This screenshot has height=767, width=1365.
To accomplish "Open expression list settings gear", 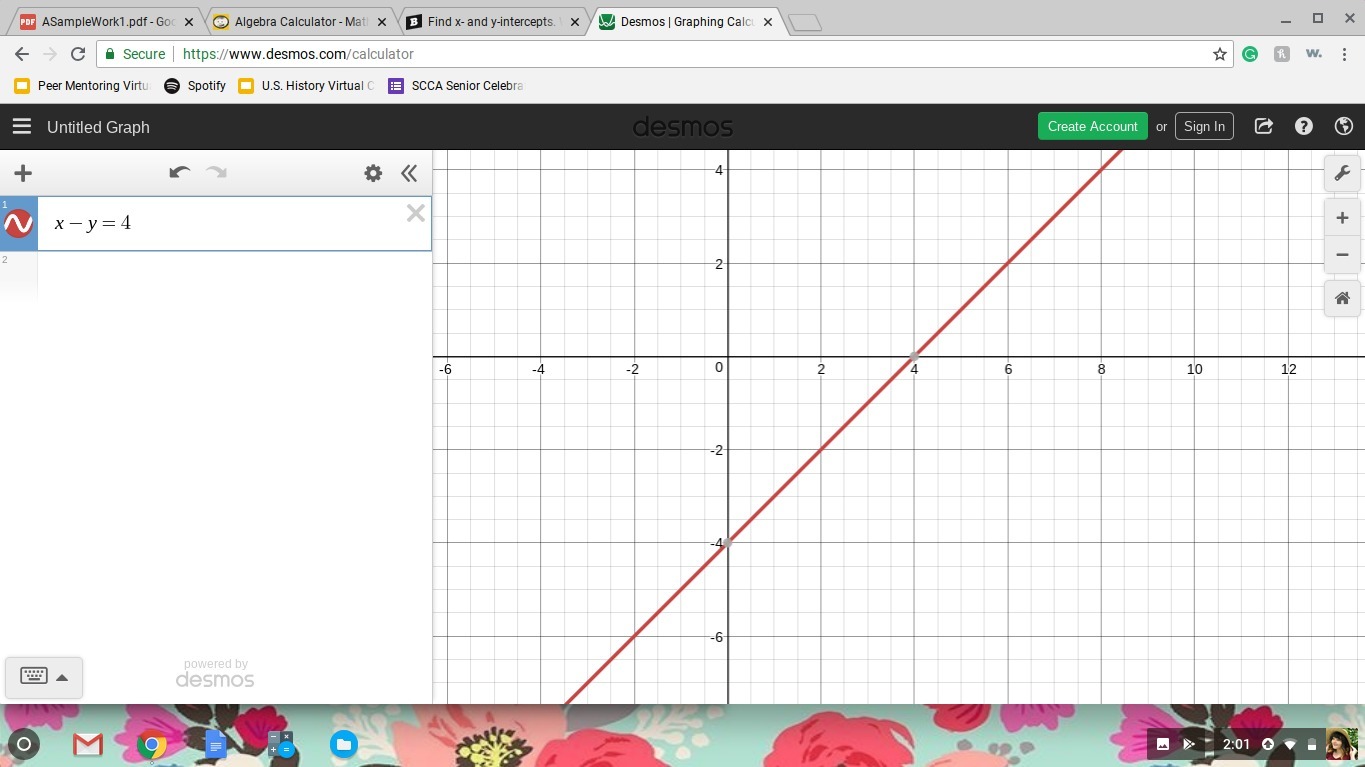I will [x=373, y=173].
